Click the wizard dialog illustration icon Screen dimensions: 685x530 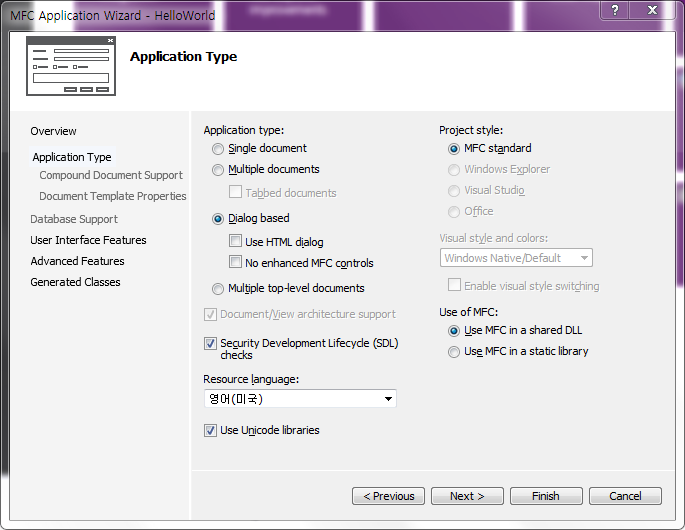click(x=71, y=66)
